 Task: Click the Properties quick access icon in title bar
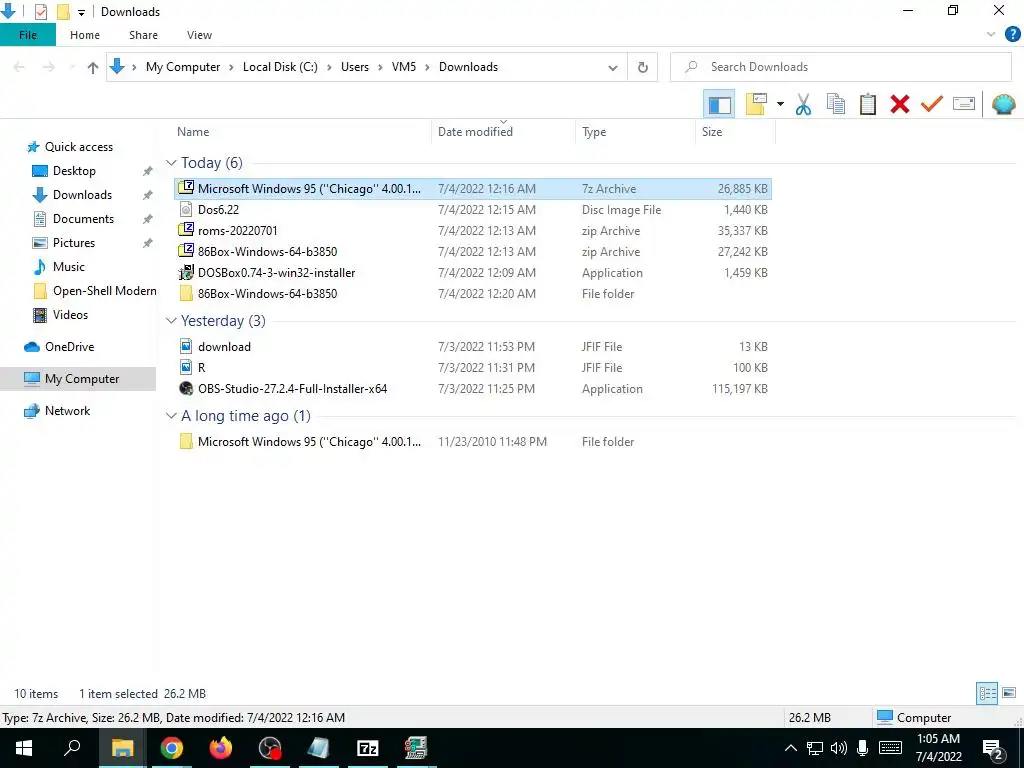click(40, 12)
